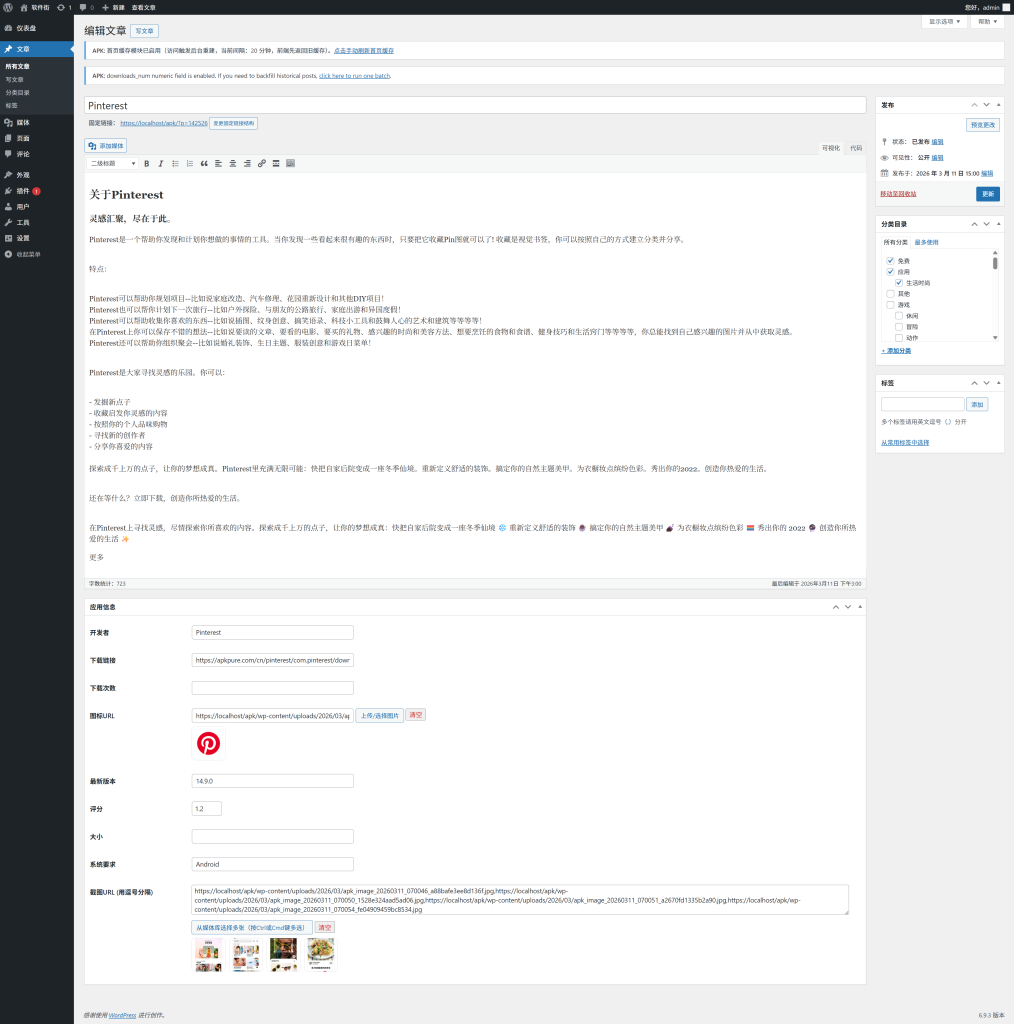Click the insert/edit link icon
Screen dimensions: 1014x1024
click(x=262, y=163)
